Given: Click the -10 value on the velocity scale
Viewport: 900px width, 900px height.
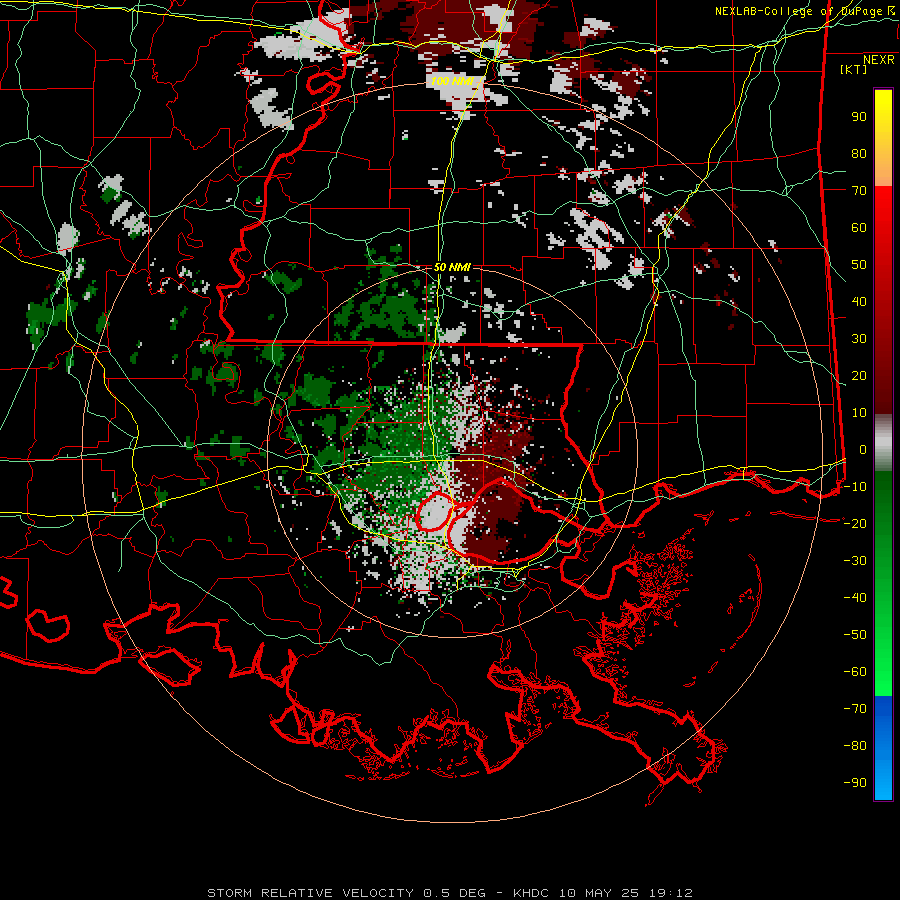Looking at the screenshot, I should [855, 487].
